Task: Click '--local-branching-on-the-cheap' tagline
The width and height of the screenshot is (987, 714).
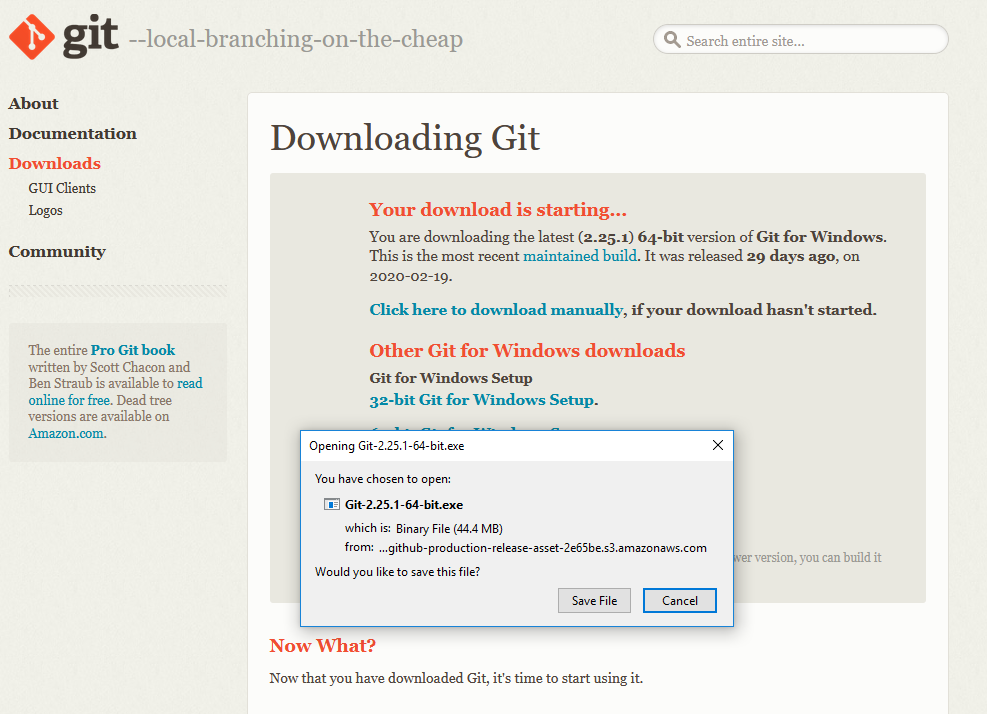Action: point(296,40)
